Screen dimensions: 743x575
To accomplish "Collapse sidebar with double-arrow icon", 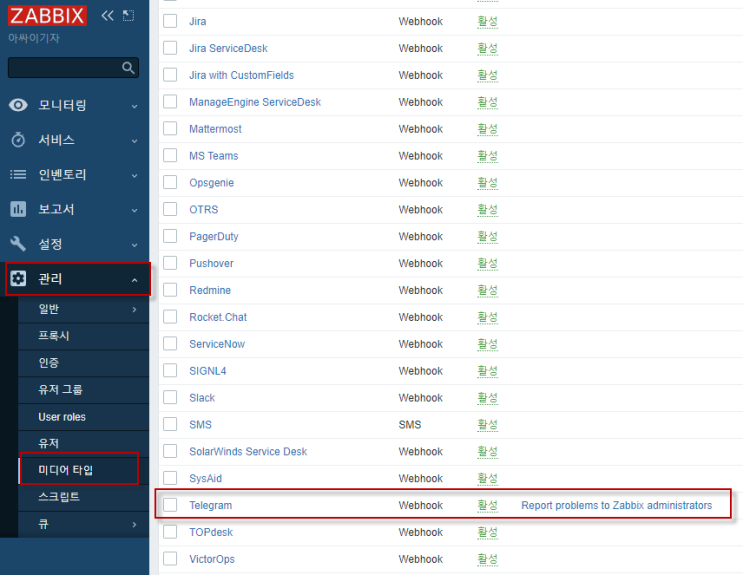I will (108, 16).
